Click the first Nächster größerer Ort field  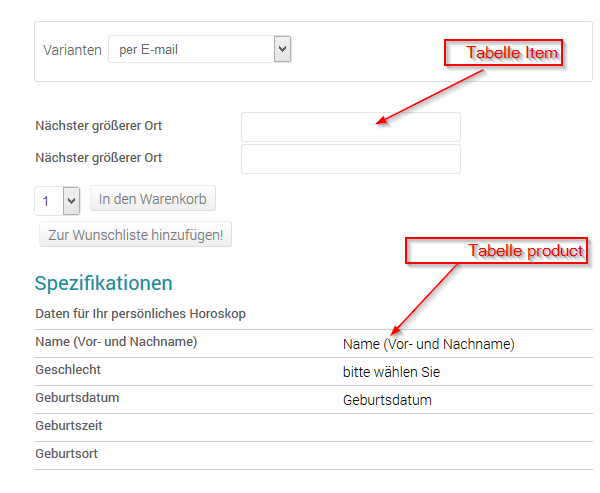[x=350, y=127]
